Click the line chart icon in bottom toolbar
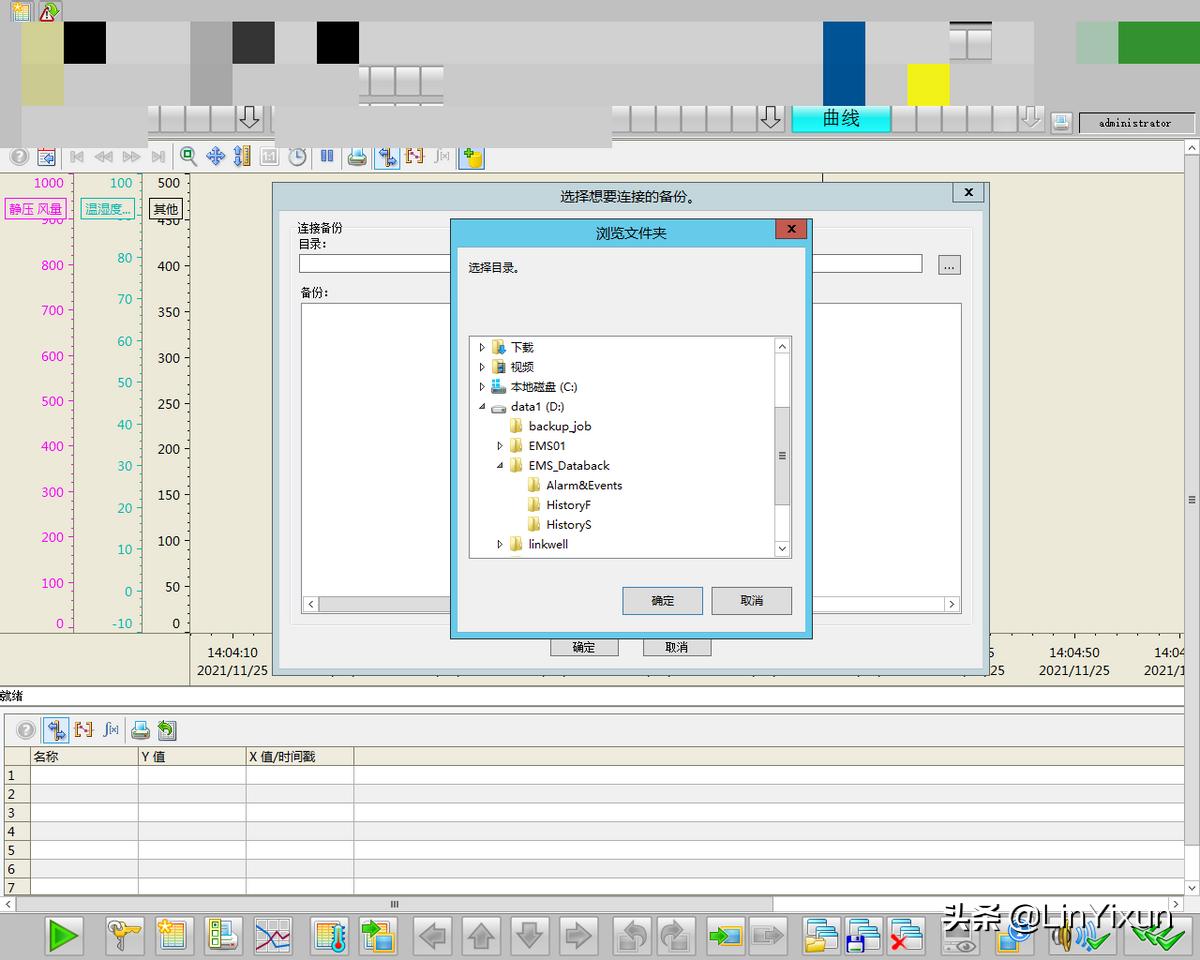Screen dimensions: 1200x960 point(273,936)
